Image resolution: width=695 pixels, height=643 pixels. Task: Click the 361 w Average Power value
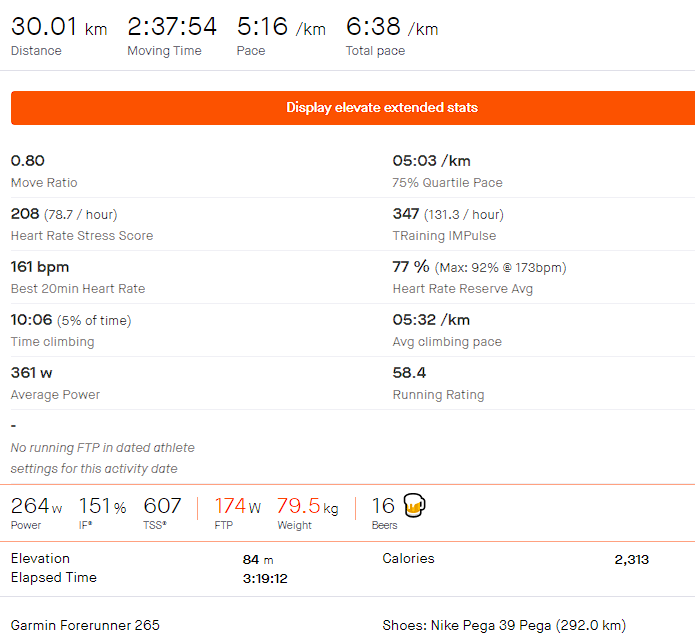(31, 373)
